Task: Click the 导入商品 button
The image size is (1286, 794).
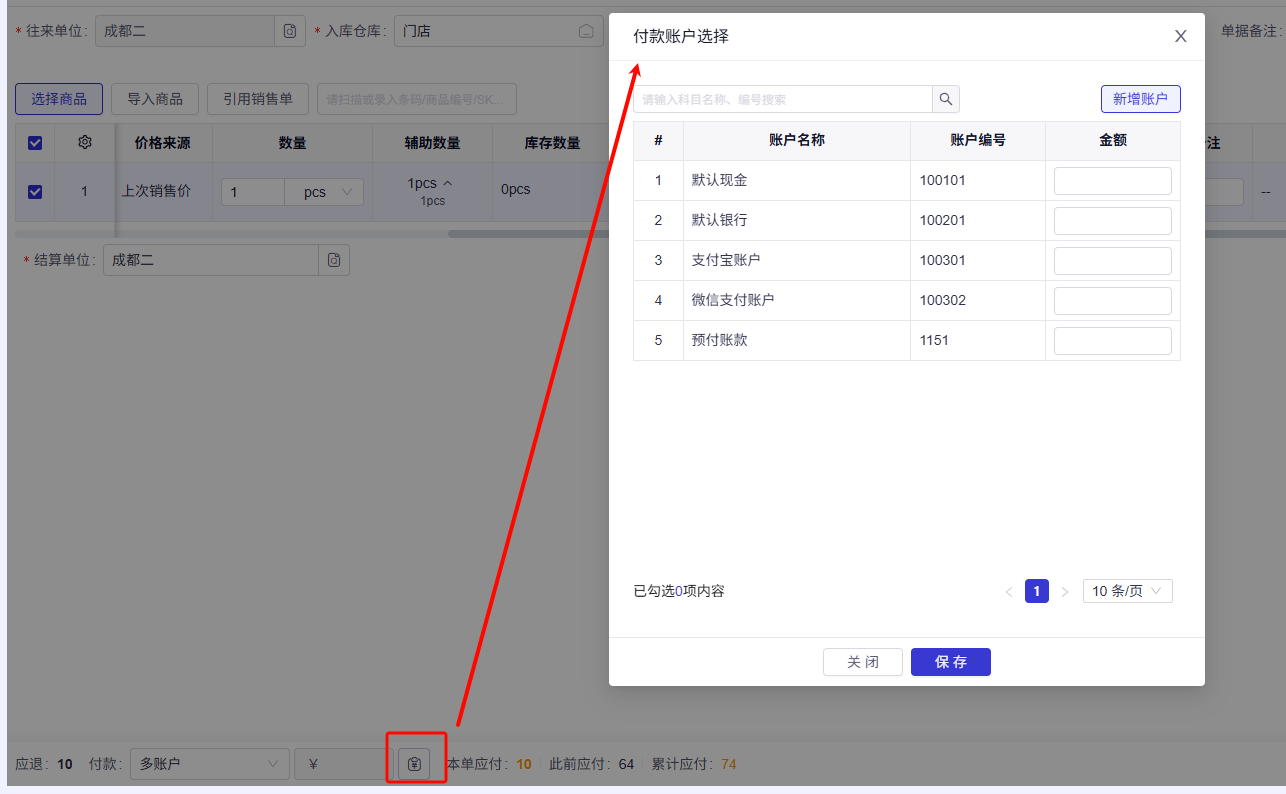Action: coord(155,99)
